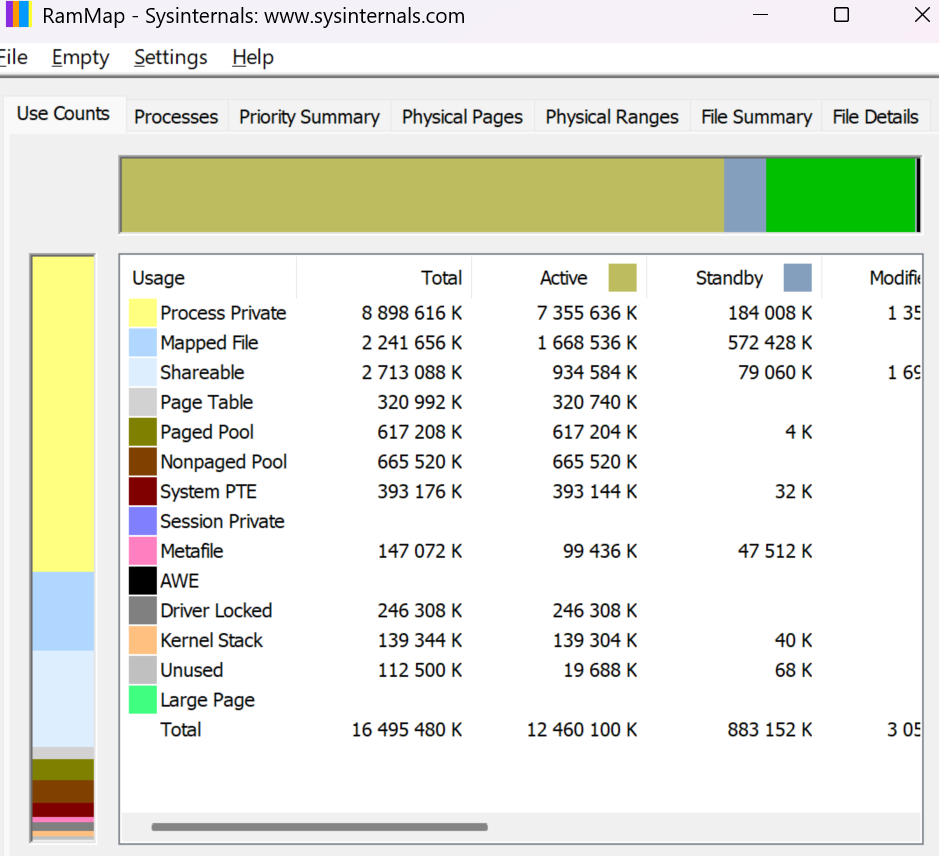Select the Shareable row label
This screenshot has height=856, width=939.
202,373
